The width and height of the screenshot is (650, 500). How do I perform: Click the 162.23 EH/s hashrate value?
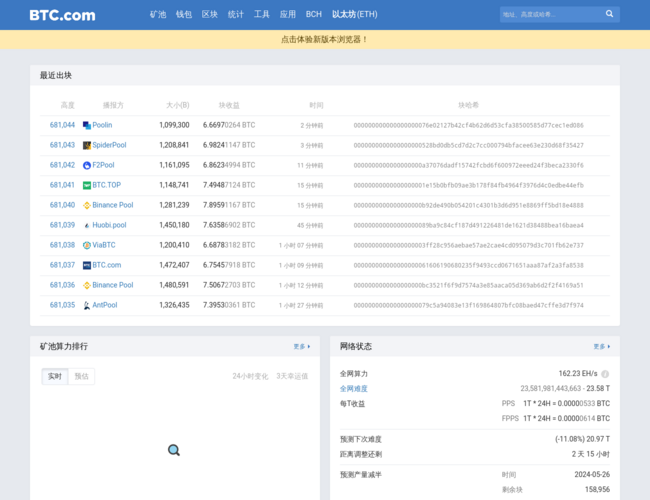click(x=578, y=374)
